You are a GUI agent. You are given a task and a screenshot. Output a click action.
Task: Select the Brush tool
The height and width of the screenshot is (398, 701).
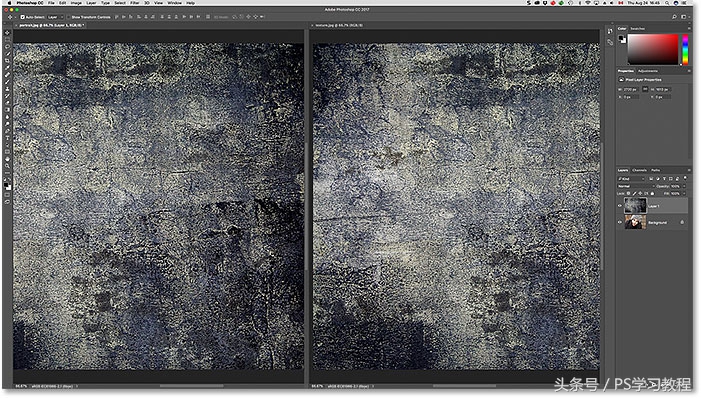[x=7, y=82]
